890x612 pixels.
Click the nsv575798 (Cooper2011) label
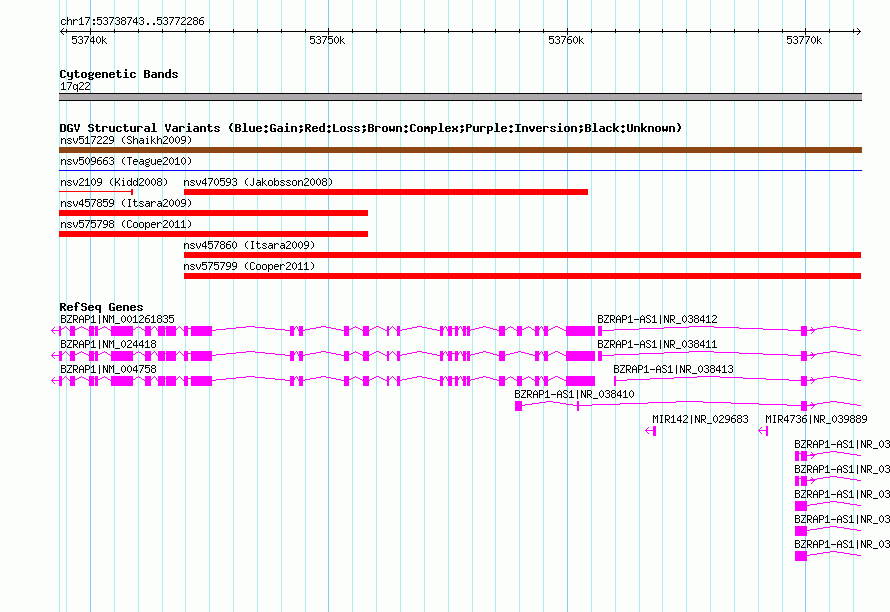coord(126,224)
